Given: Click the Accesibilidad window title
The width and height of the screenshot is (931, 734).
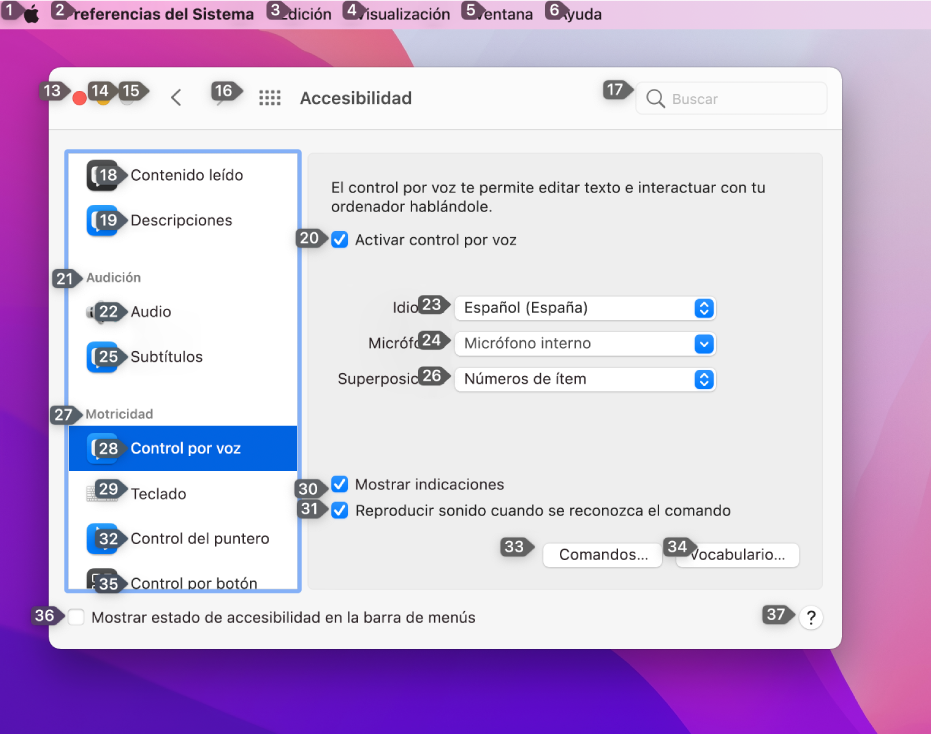Looking at the screenshot, I should coord(356,98).
